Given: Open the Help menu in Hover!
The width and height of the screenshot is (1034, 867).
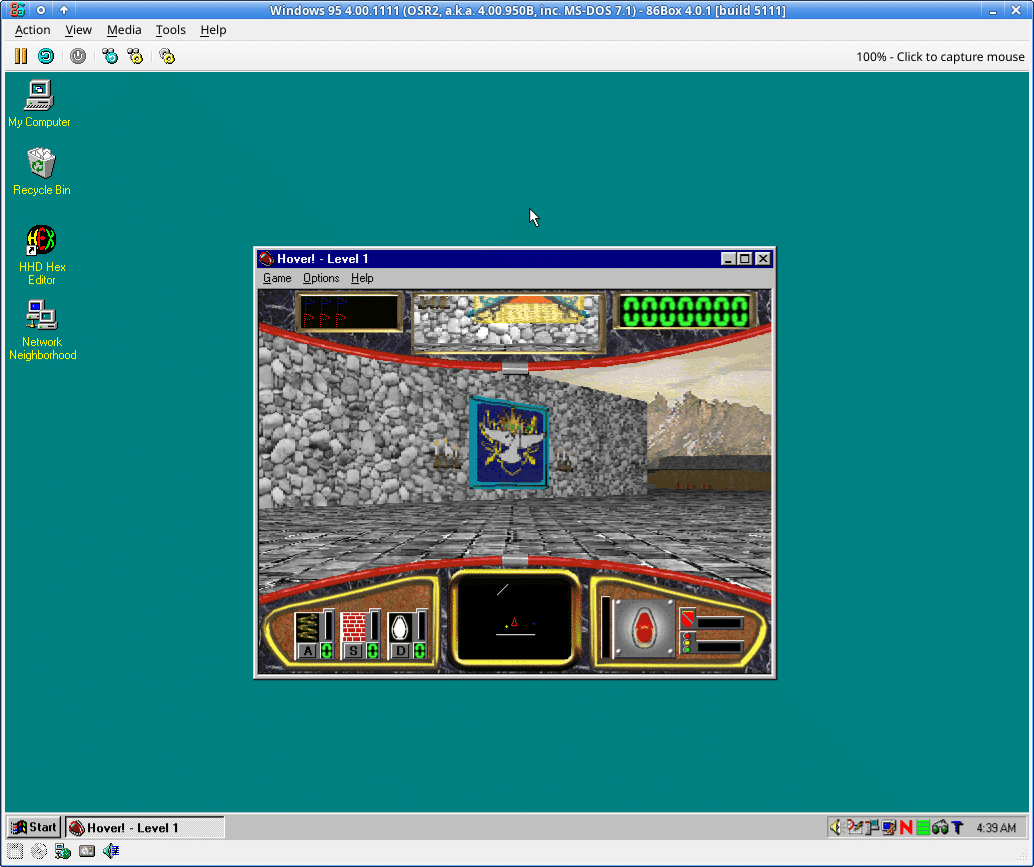Looking at the screenshot, I should [x=362, y=278].
